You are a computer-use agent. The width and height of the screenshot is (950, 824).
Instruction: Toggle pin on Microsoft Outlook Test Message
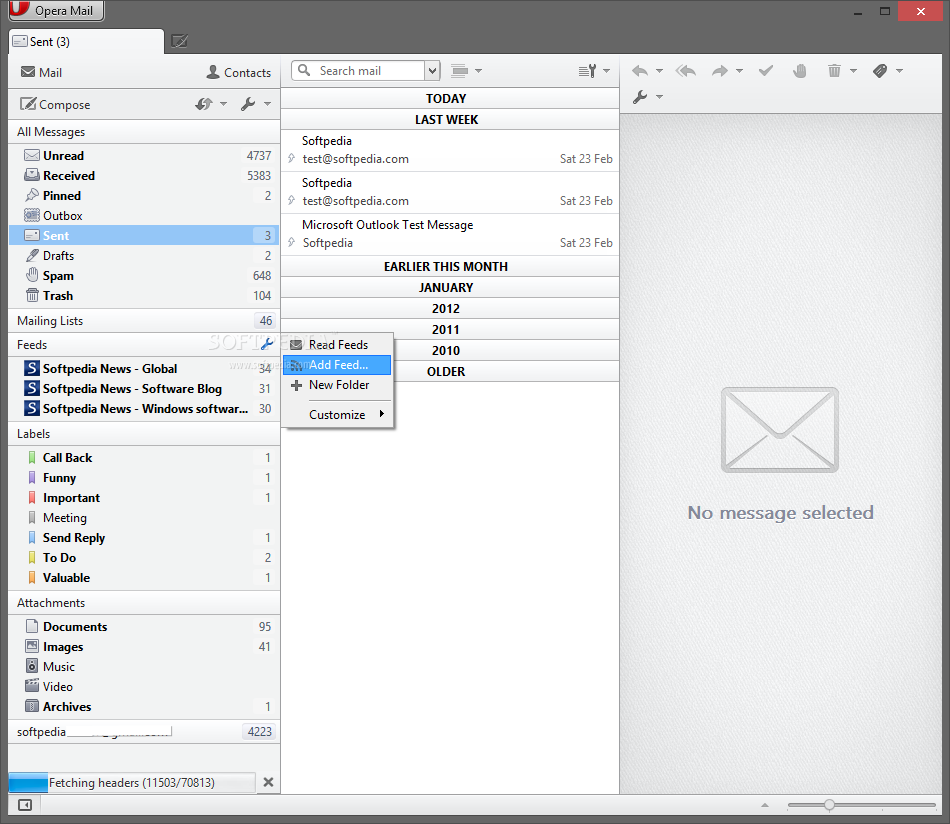point(291,242)
